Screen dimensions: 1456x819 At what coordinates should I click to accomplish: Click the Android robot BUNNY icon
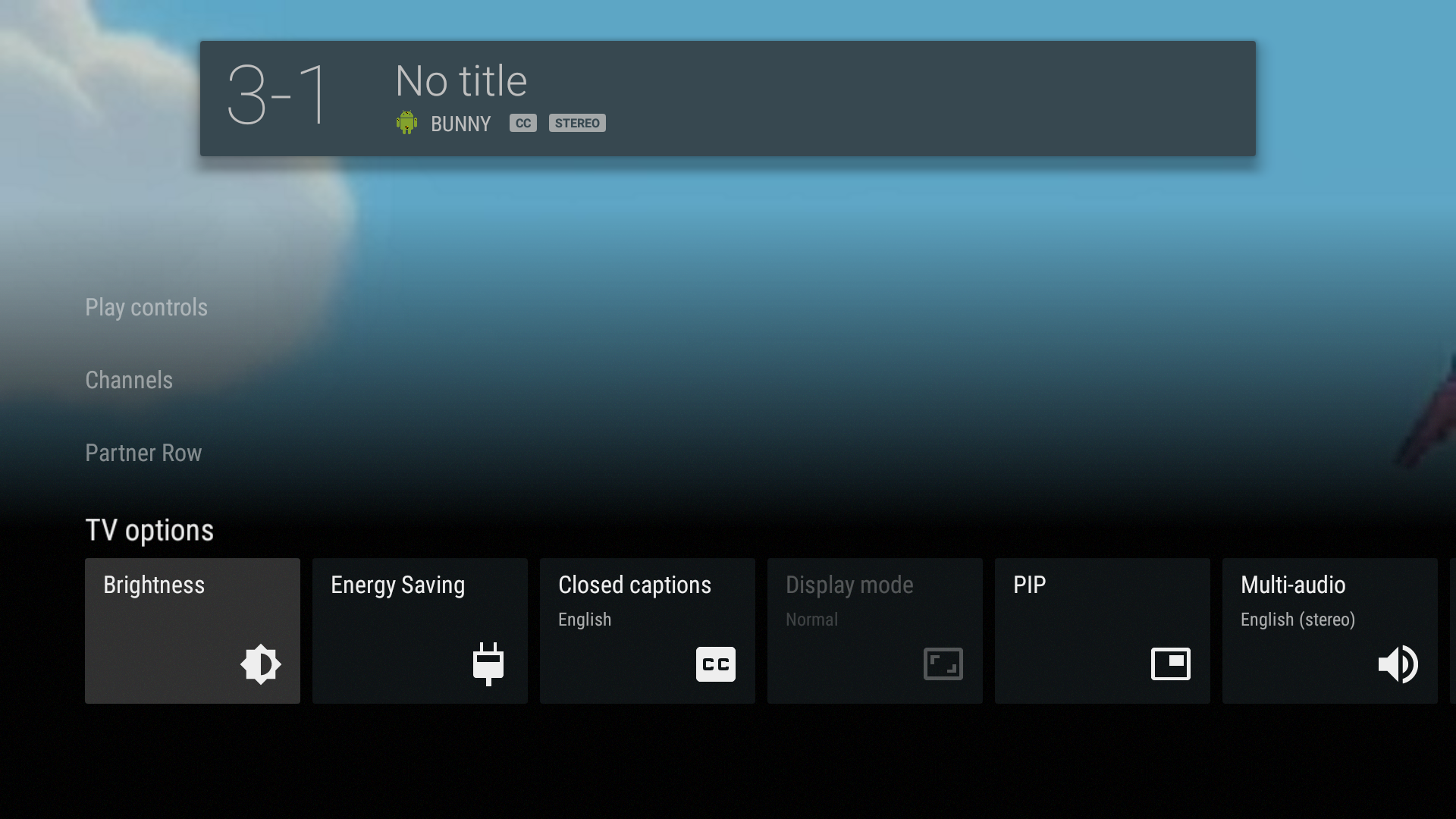click(x=405, y=121)
